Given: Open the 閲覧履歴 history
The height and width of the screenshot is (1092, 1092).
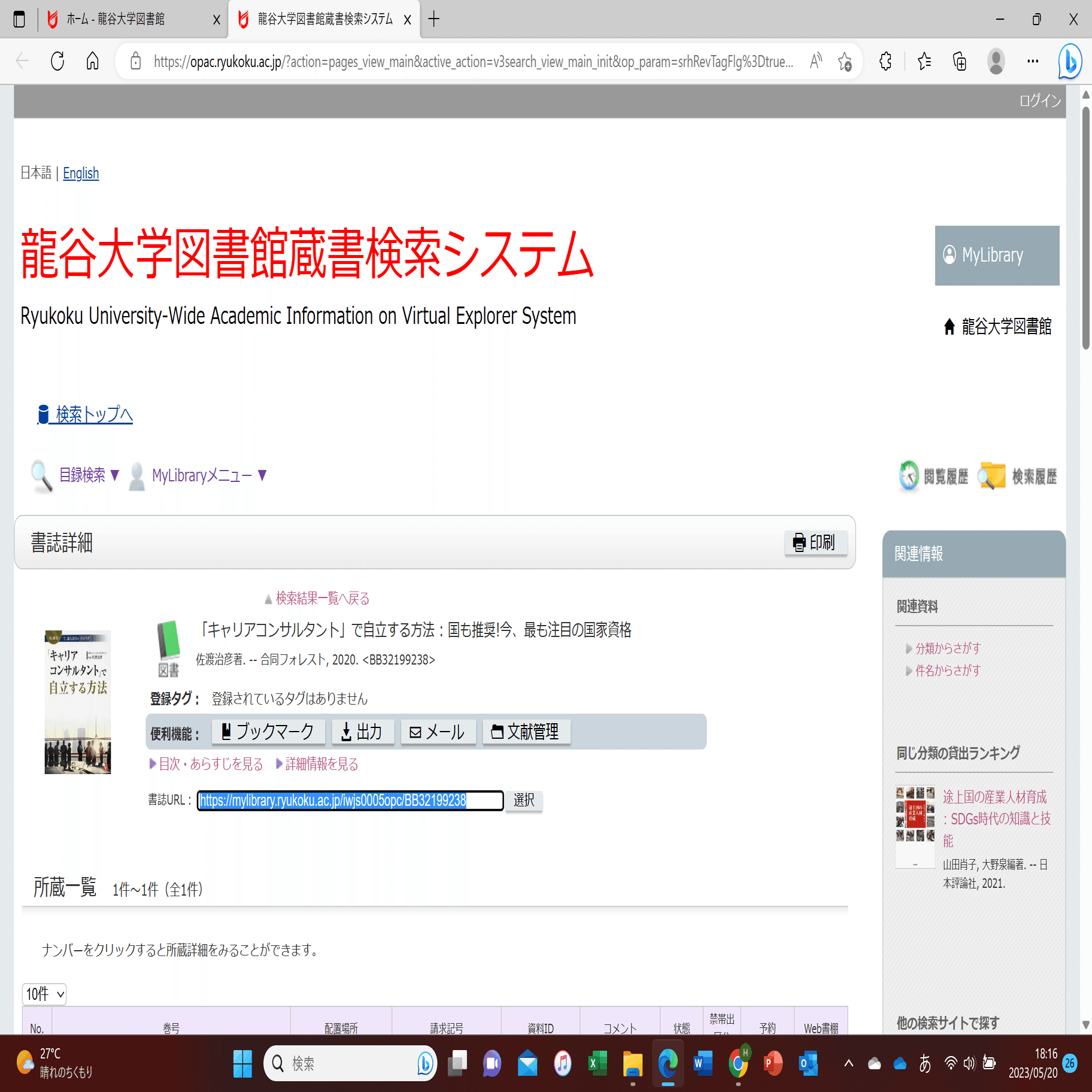Looking at the screenshot, I should 933,477.
